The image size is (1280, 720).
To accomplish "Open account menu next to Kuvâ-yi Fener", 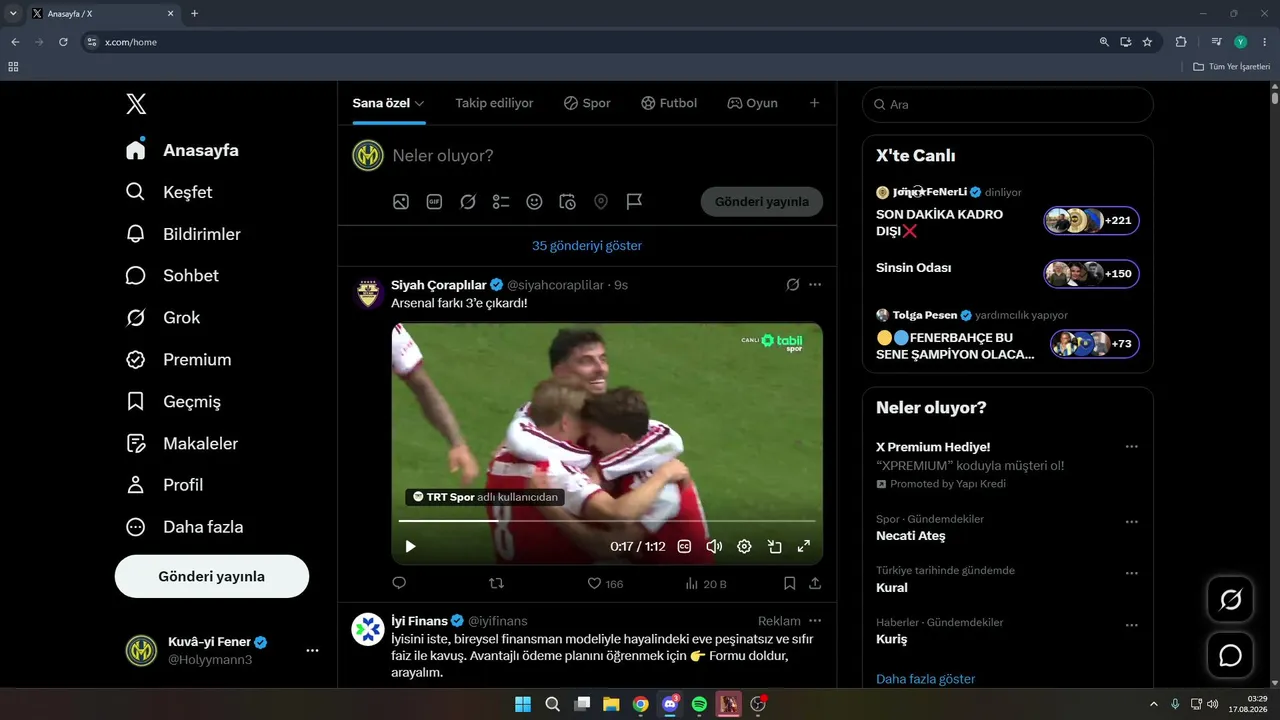I will click(x=312, y=651).
